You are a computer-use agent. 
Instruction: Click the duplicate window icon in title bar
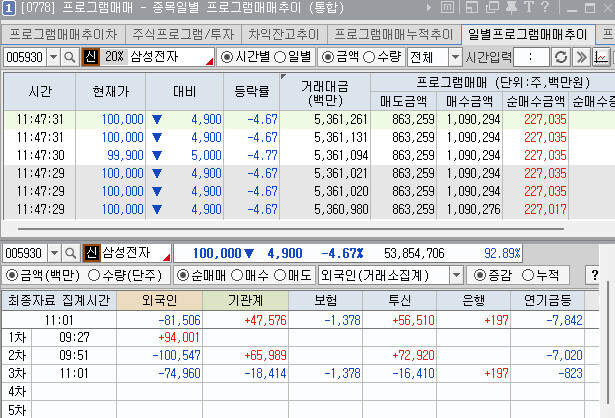coord(492,7)
